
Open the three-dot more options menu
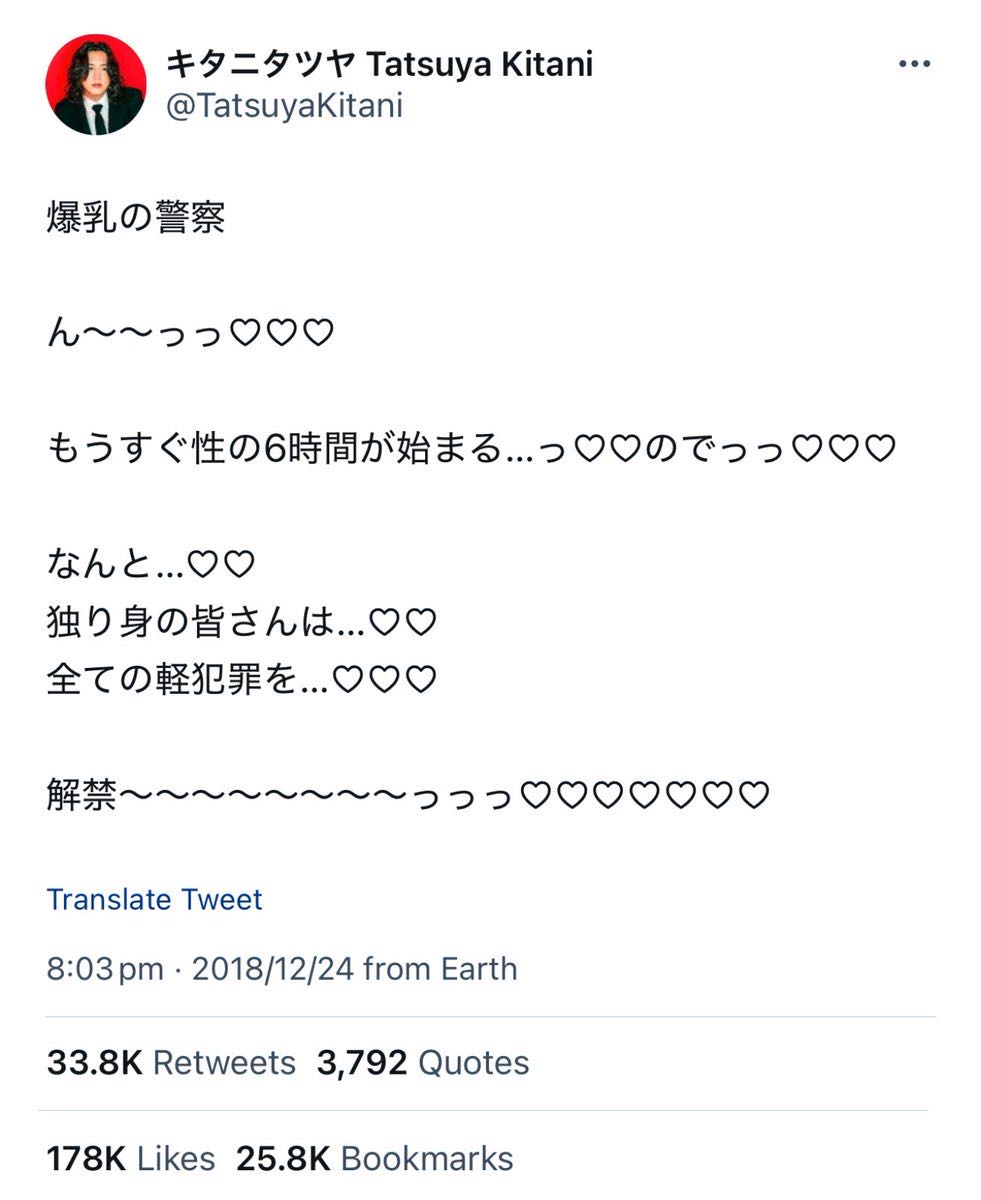tap(914, 66)
